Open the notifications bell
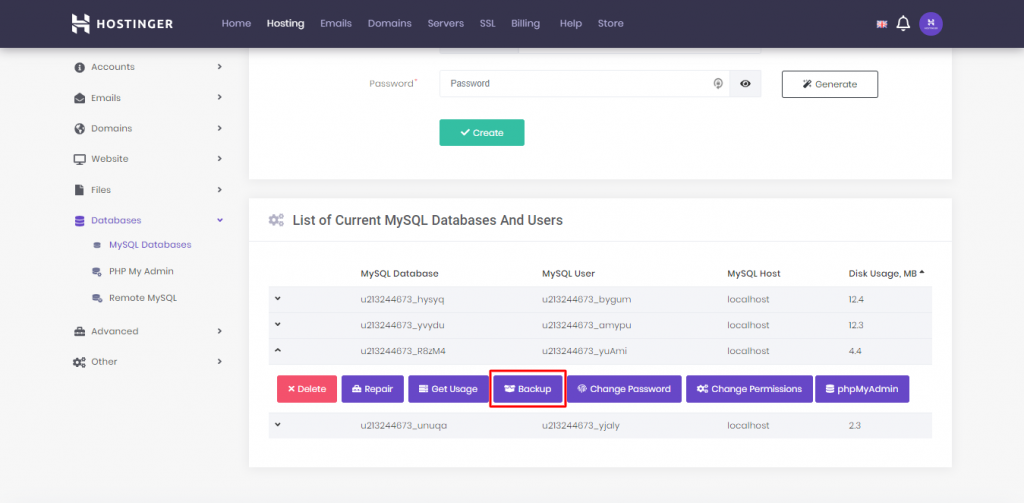This screenshot has width=1024, height=503. [903, 24]
